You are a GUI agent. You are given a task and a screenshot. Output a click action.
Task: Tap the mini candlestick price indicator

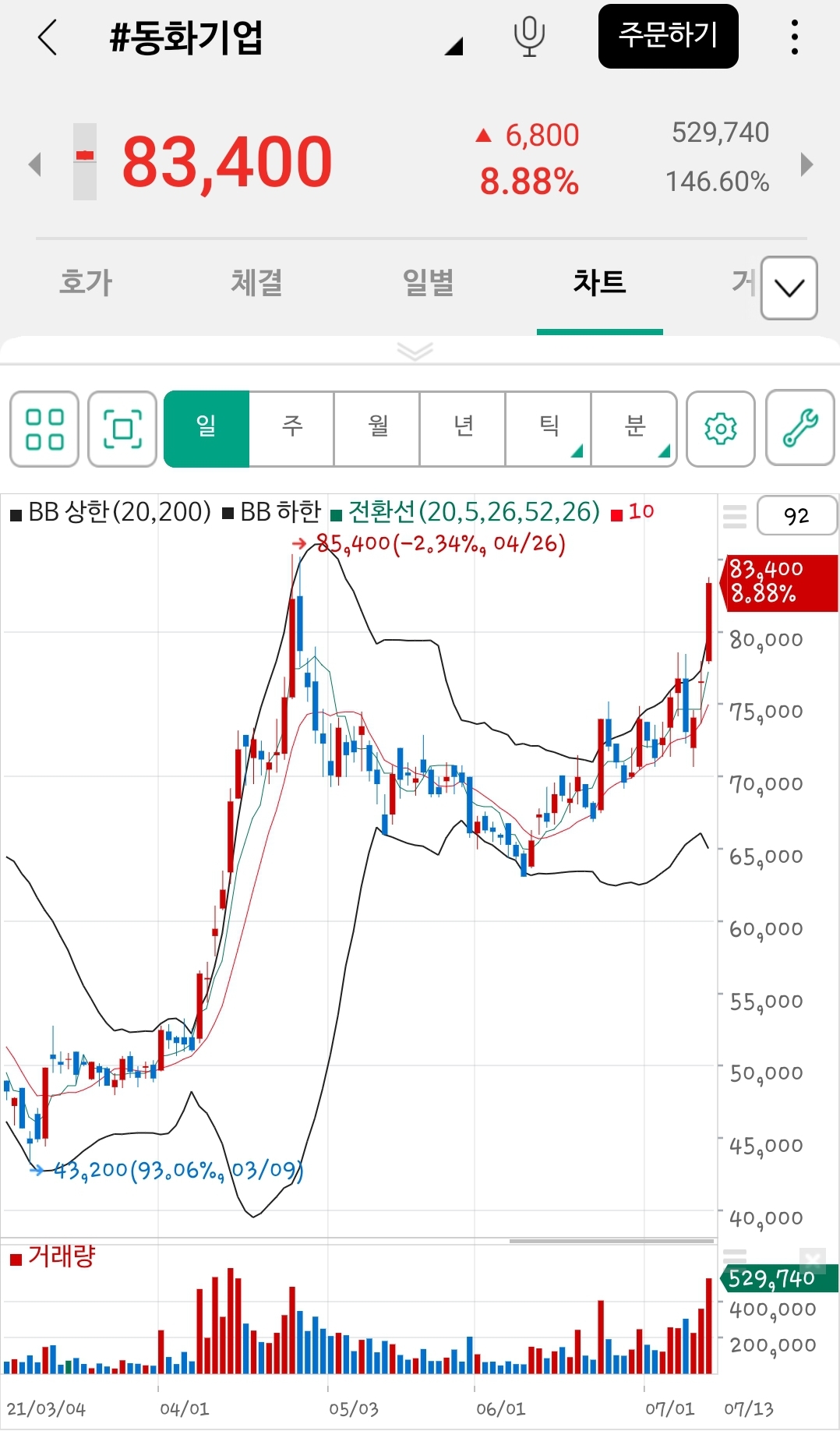(85, 161)
